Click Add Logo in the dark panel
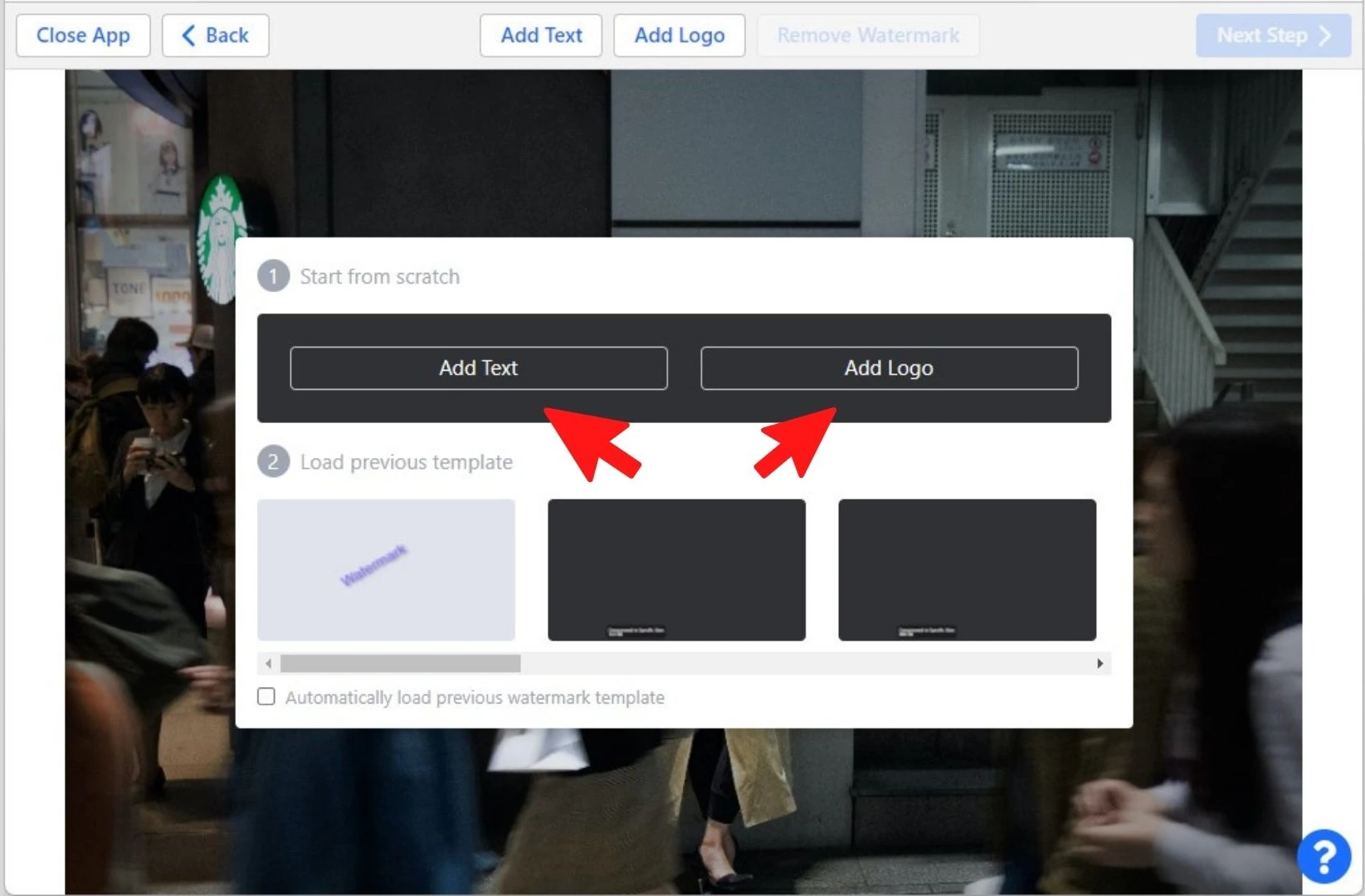The width and height of the screenshot is (1365, 896). point(890,368)
